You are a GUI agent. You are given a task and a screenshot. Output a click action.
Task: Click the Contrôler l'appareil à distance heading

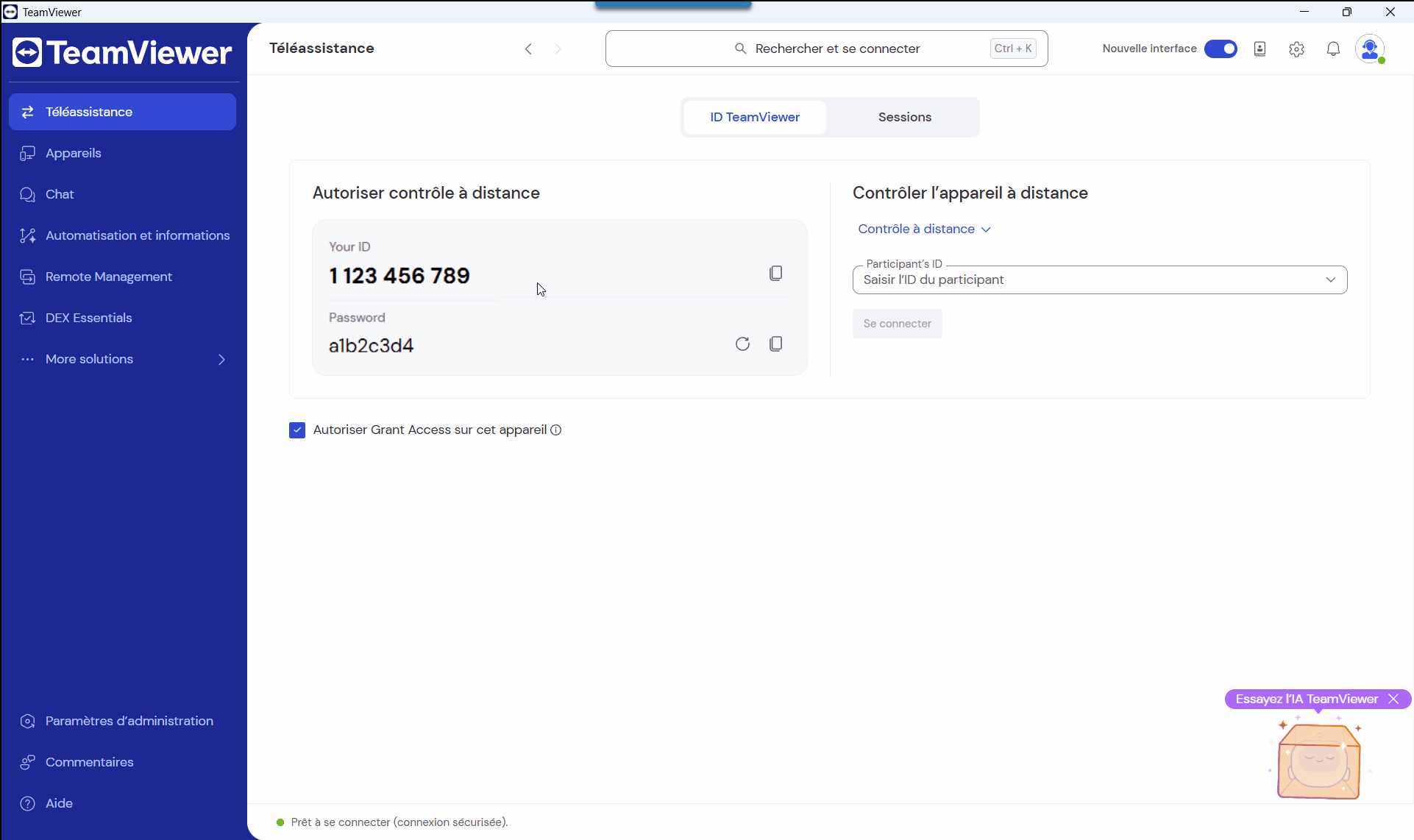click(970, 193)
